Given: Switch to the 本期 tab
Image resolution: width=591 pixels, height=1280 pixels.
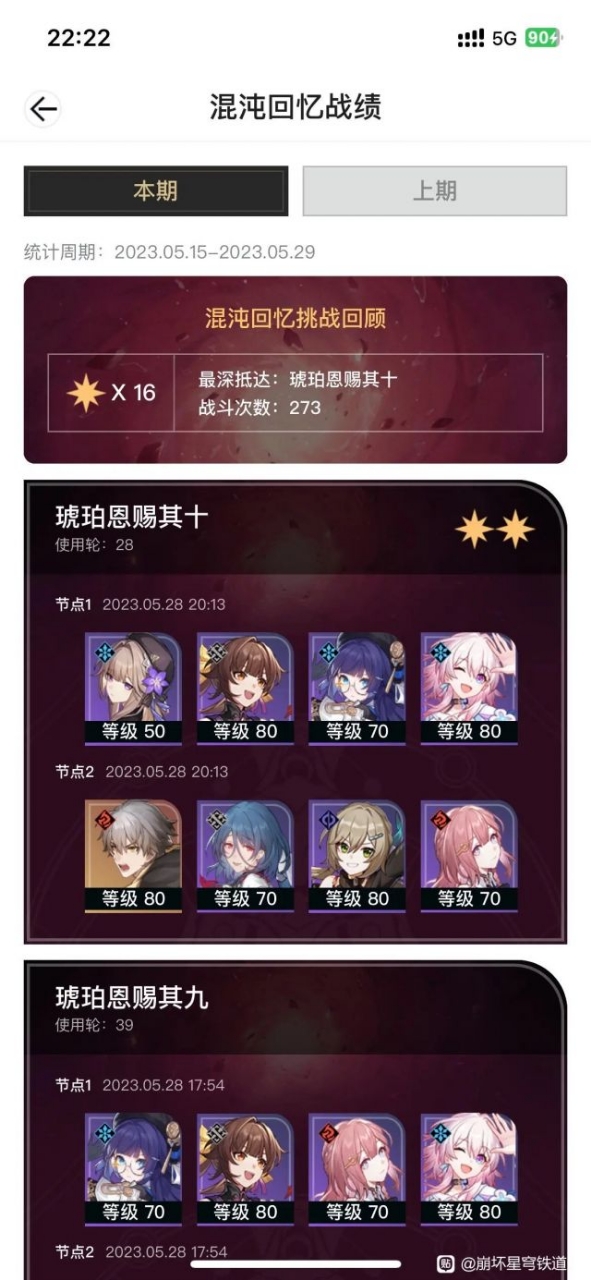Looking at the screenshot, I should (x=156, y=191).
